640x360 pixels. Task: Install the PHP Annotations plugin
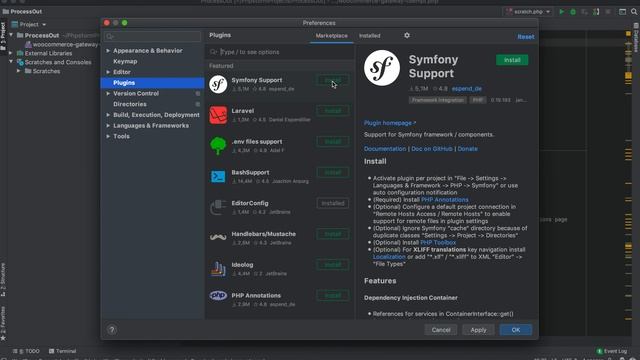pos(333,295)
